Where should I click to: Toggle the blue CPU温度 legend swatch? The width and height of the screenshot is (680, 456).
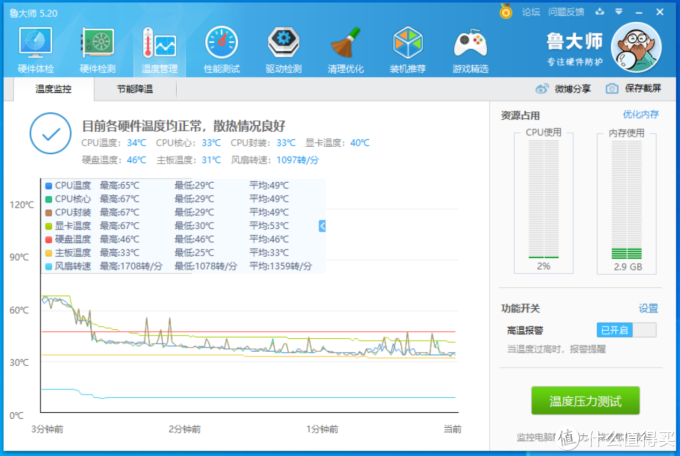pos(49,186)
